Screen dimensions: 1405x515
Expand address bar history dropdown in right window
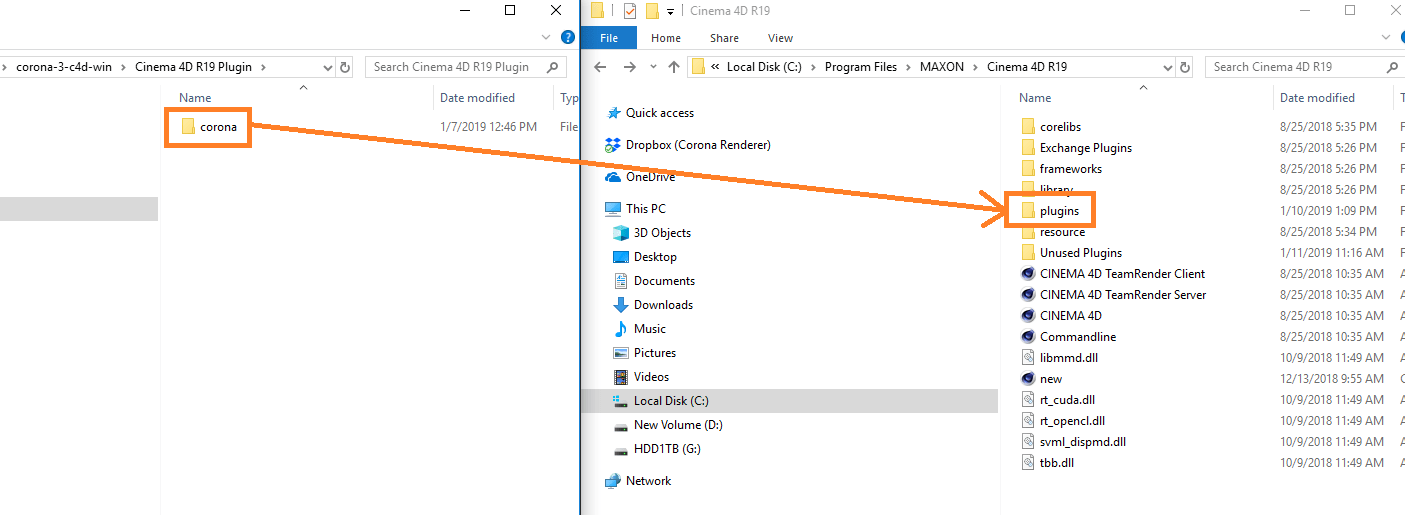tap(1168, 67)
